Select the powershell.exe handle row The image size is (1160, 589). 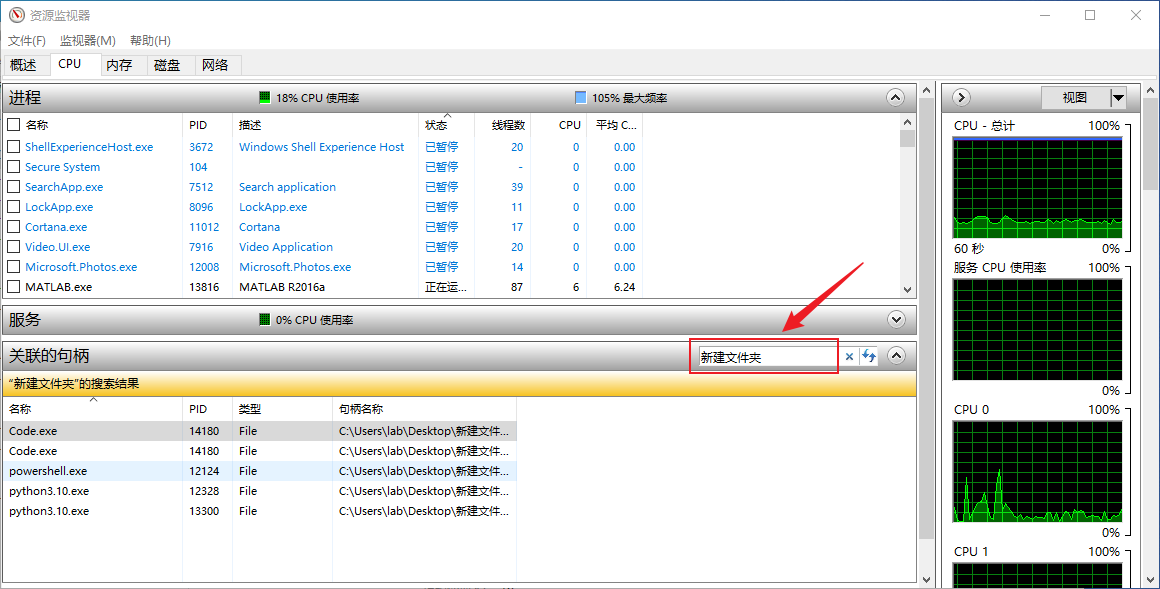(259, 471)
